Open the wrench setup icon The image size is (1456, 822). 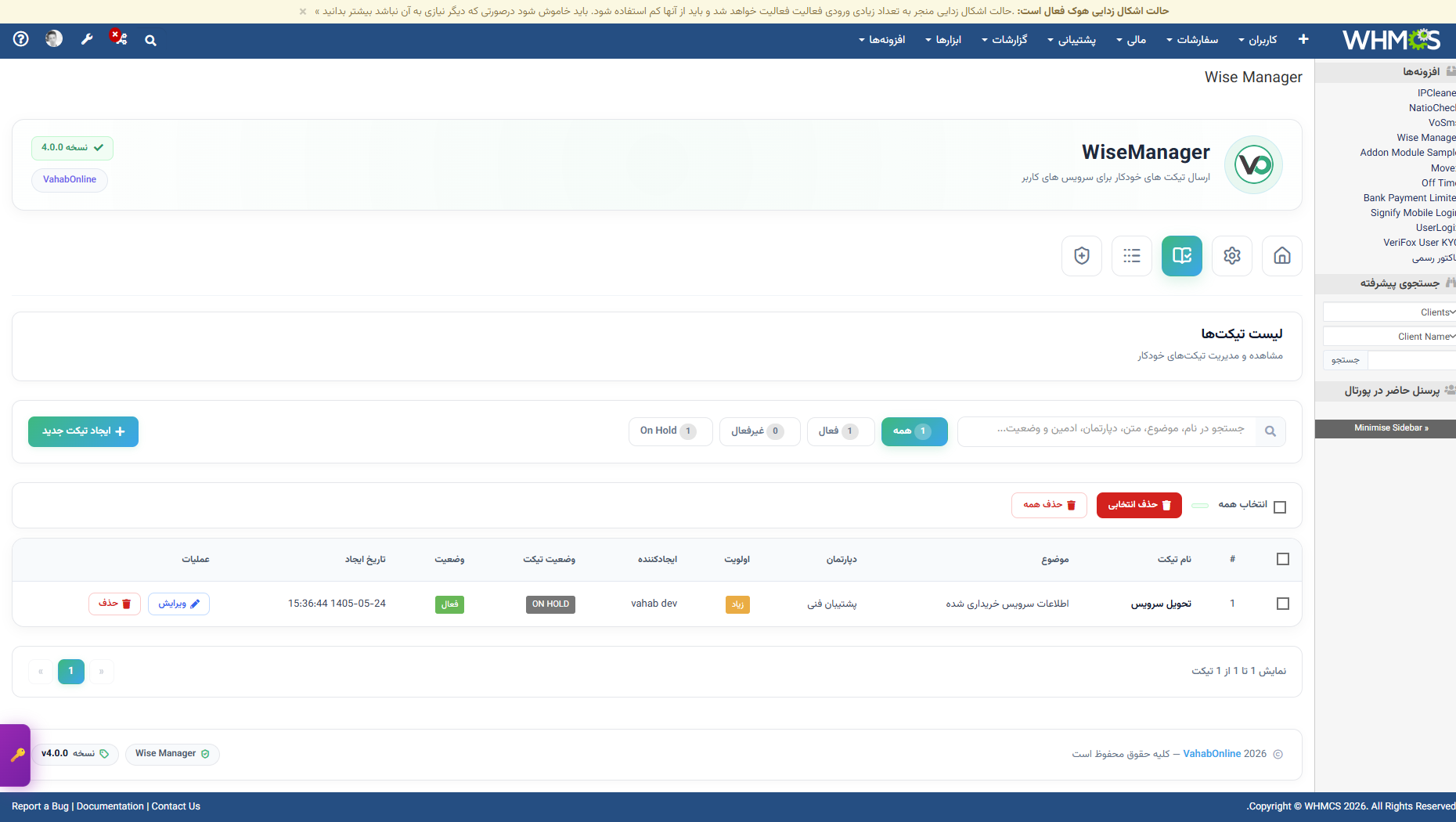[87, 39]
